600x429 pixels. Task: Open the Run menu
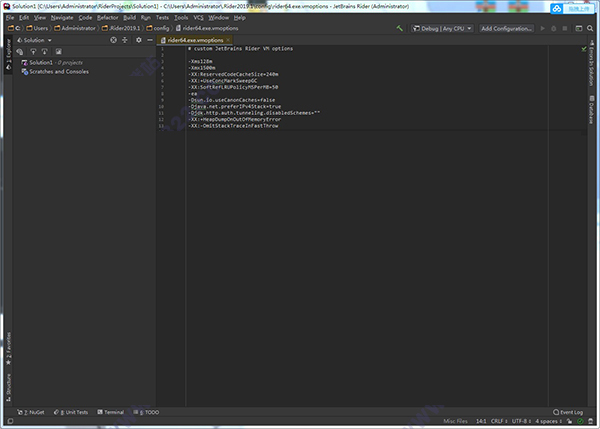tap(145, 18)
